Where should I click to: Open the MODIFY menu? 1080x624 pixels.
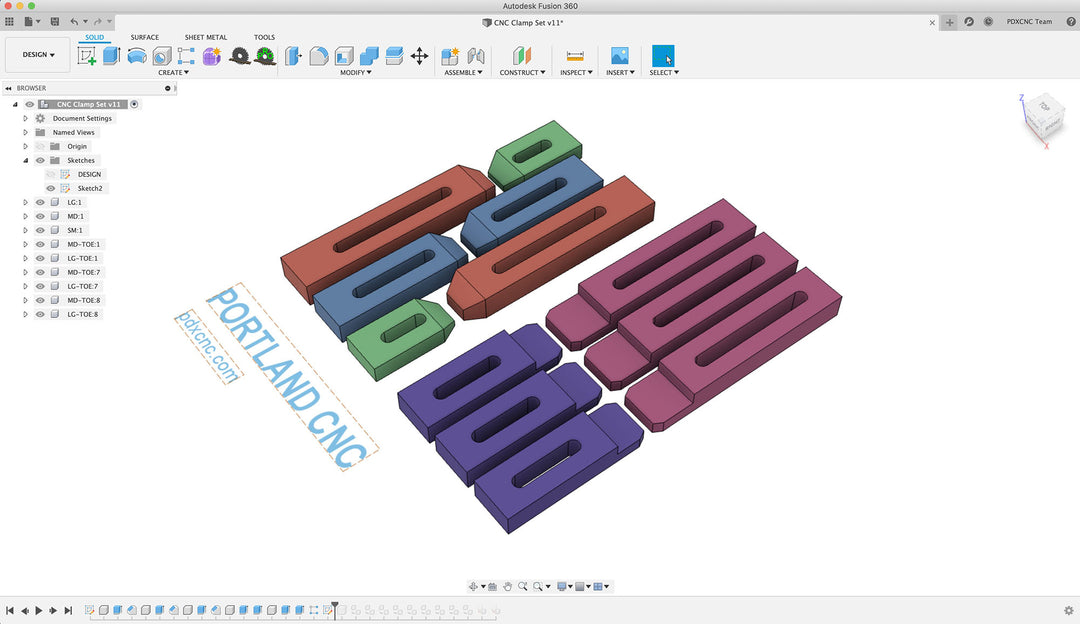click(355, 72)
